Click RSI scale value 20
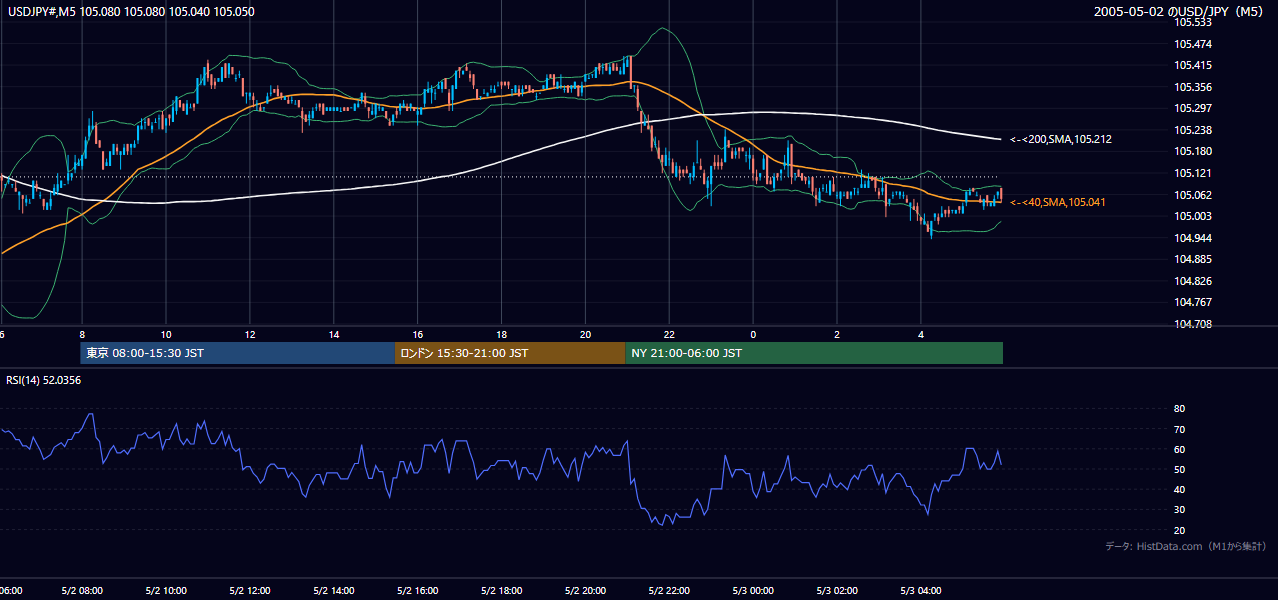The height and width of the screenshot is (600, 1278). click(x=1180, y=530)
